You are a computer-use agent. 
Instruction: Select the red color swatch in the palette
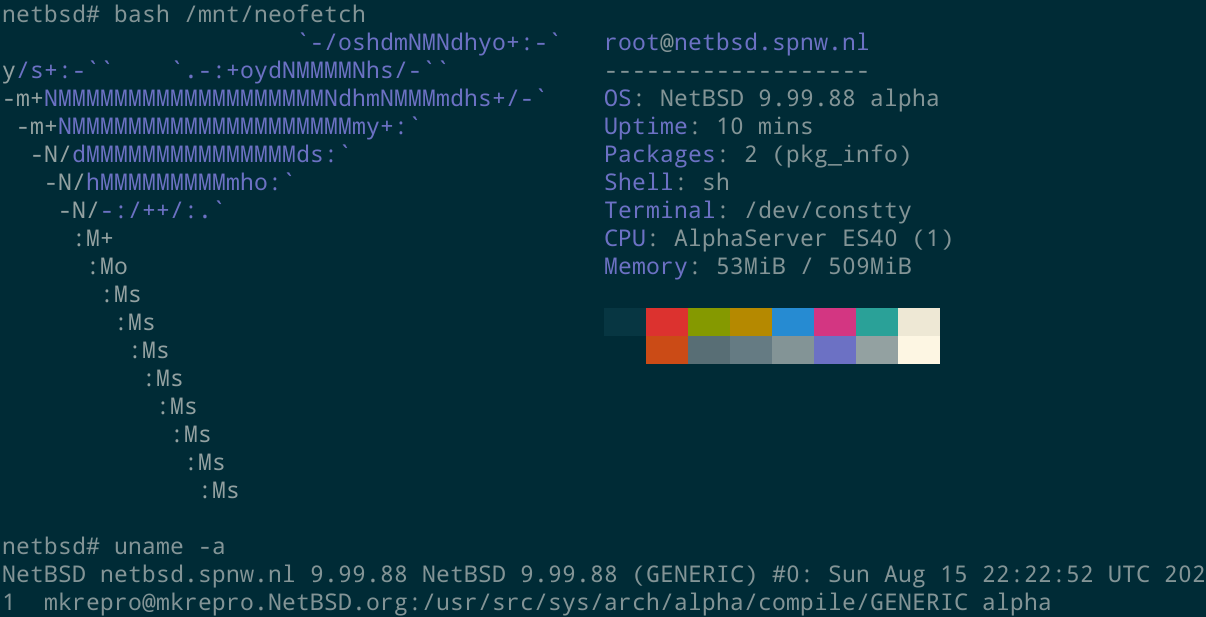click(x=666, y=322)
